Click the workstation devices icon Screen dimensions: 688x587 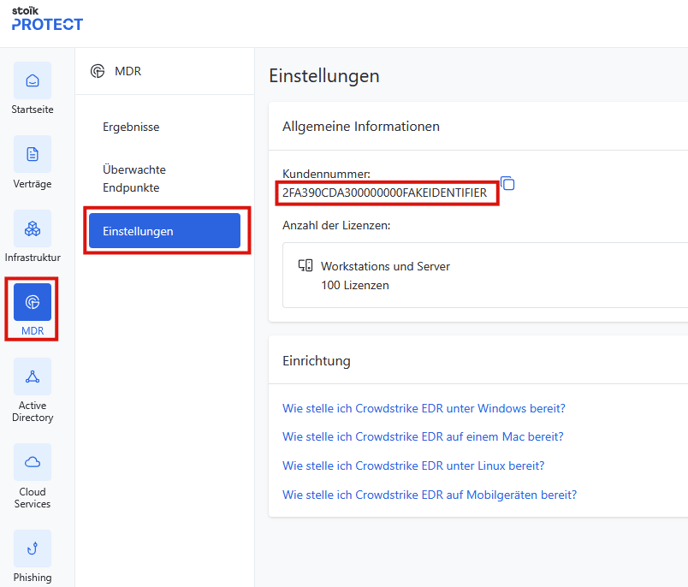[305, 265]
